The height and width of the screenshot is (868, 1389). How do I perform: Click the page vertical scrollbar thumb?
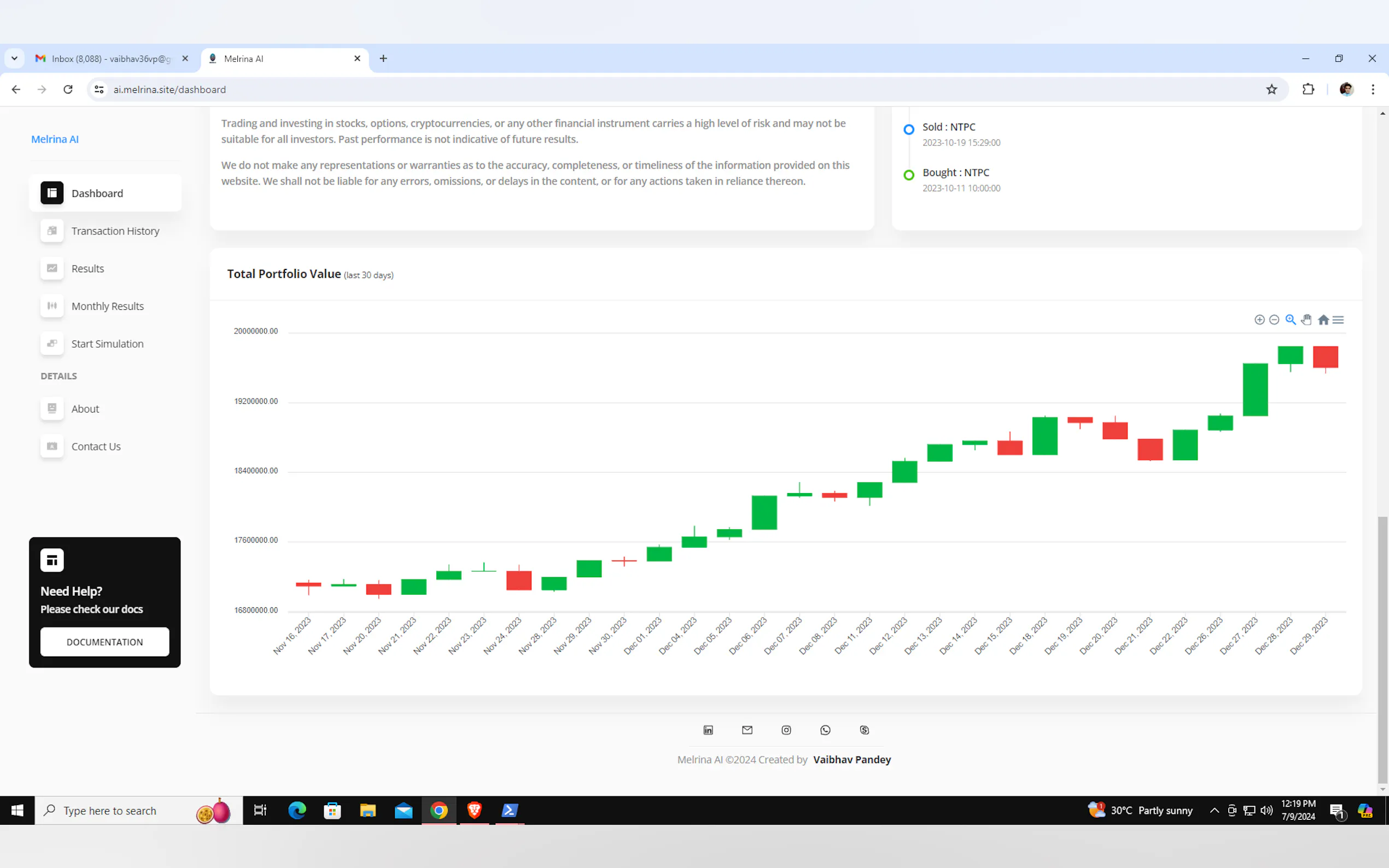click(1382, 649)
